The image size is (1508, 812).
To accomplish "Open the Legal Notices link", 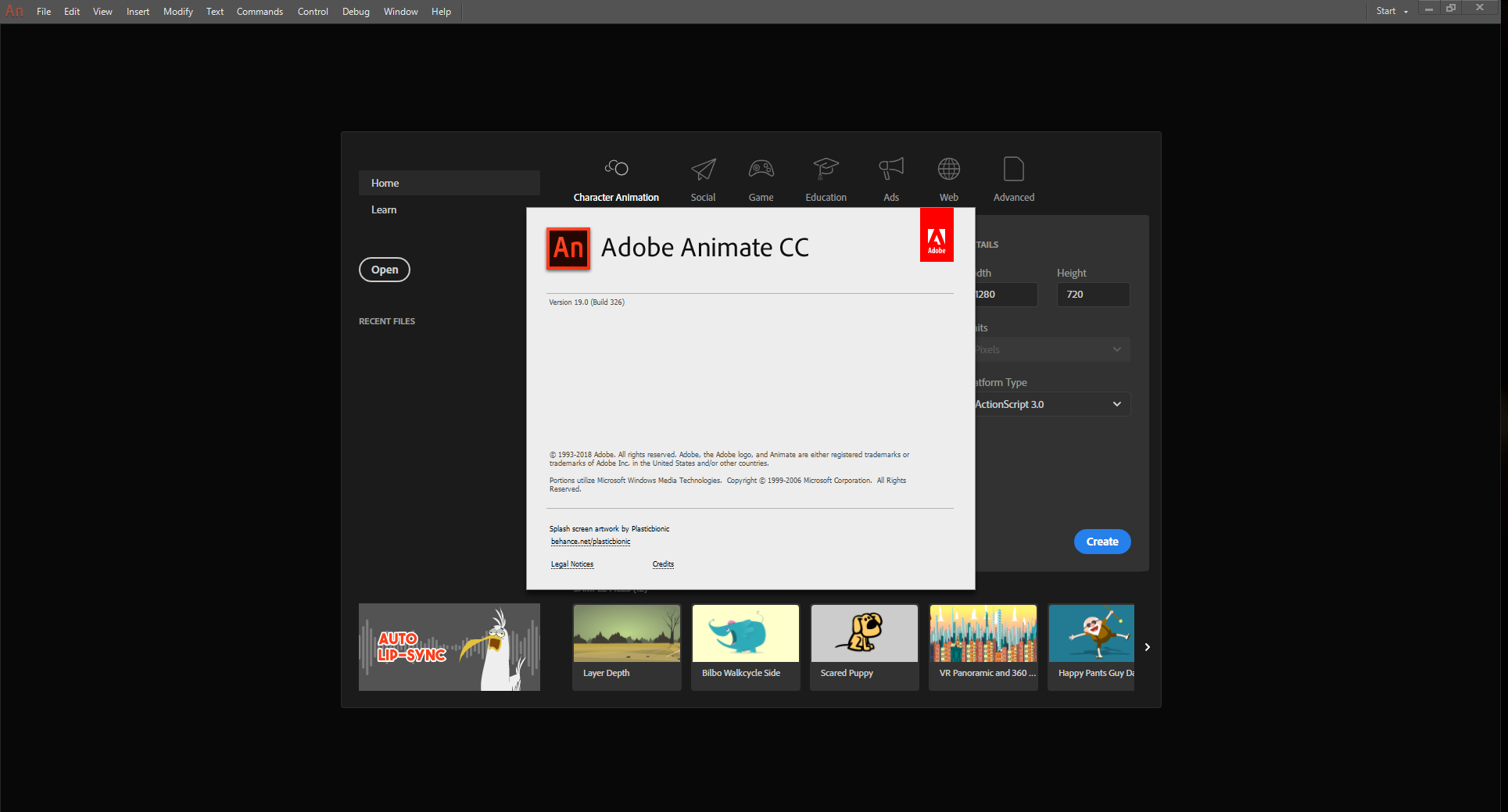I will pos(571,564).
